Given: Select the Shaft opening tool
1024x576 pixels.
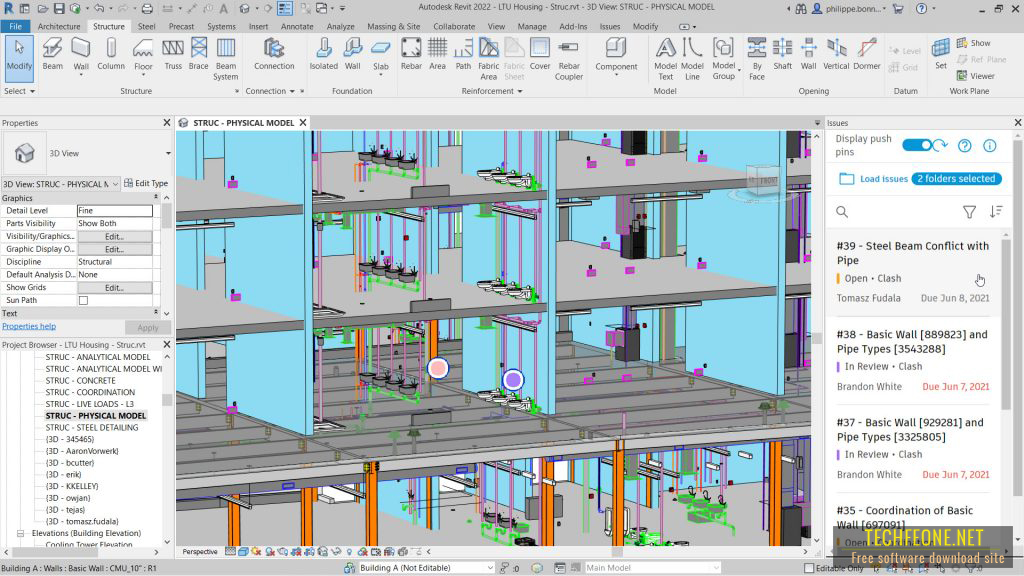Looking at the screenshot, I should [782, 54].
